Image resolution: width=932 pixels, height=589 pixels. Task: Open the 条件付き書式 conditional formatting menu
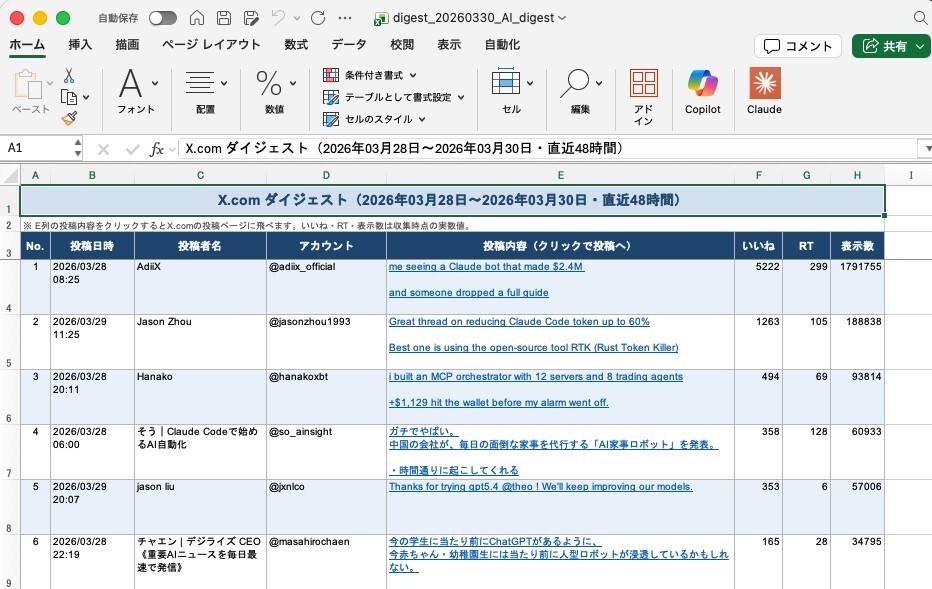369,75
